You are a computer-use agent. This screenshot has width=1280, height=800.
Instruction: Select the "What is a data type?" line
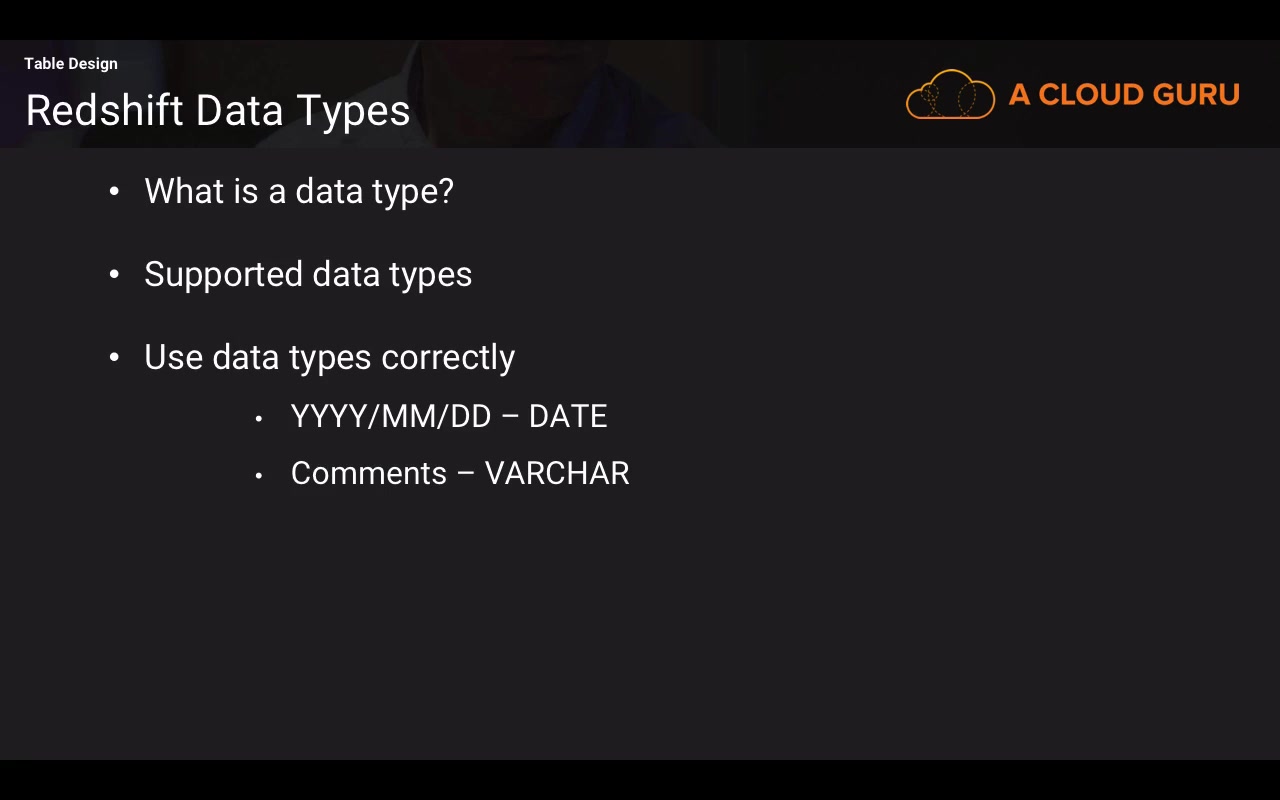[299, 191]
